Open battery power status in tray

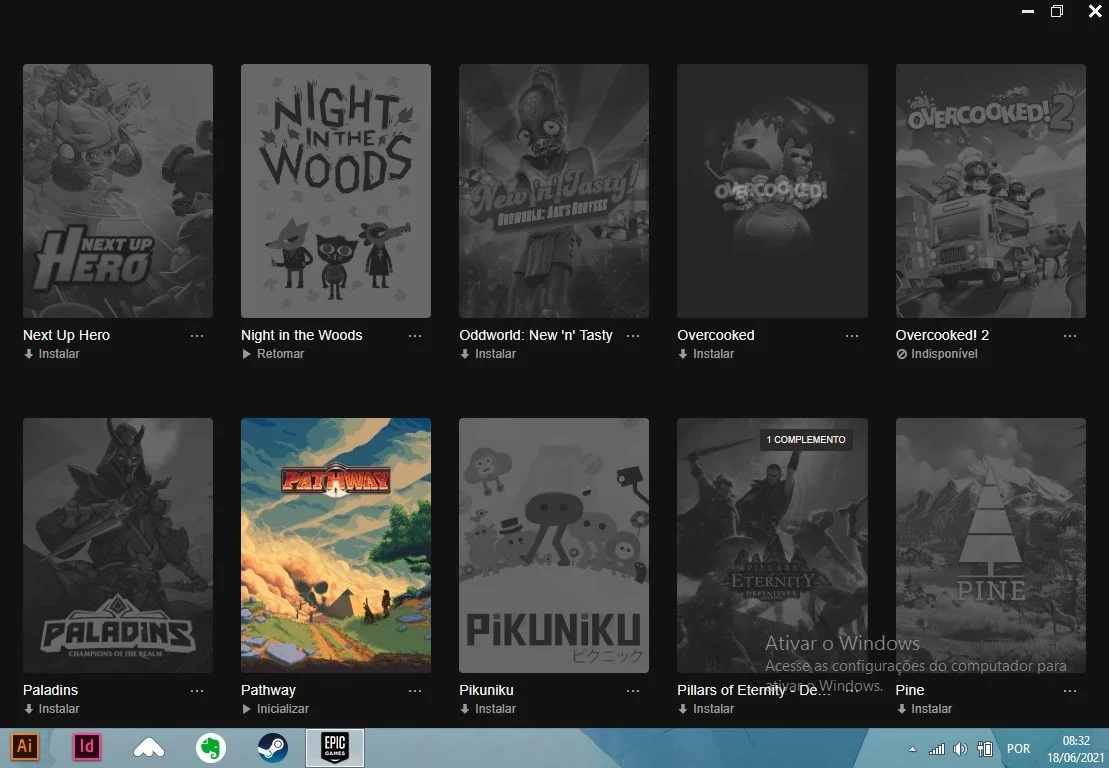(985, 749)
